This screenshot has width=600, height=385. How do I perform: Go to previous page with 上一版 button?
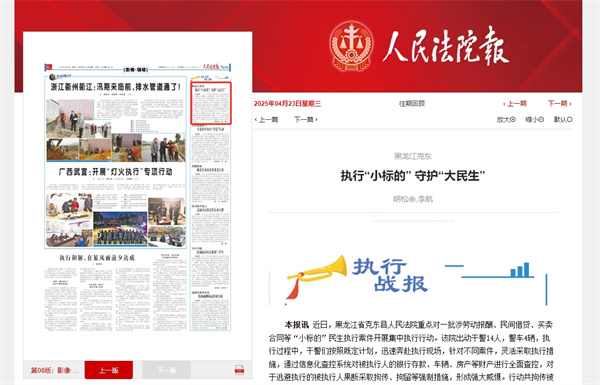109,370
